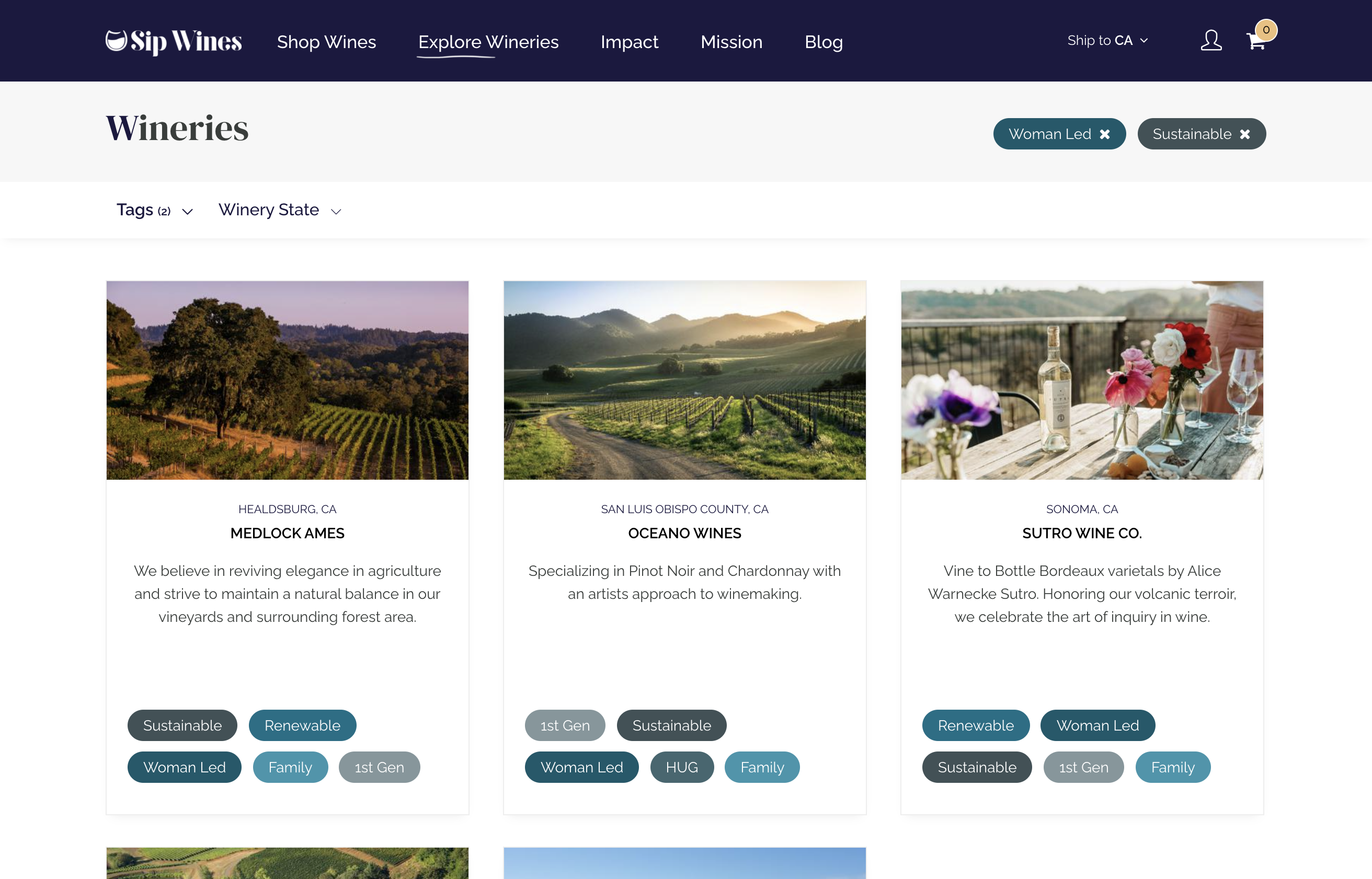View the shopping cart icon
Viewport: 1372px width, 879px height.
[1255, 42]
